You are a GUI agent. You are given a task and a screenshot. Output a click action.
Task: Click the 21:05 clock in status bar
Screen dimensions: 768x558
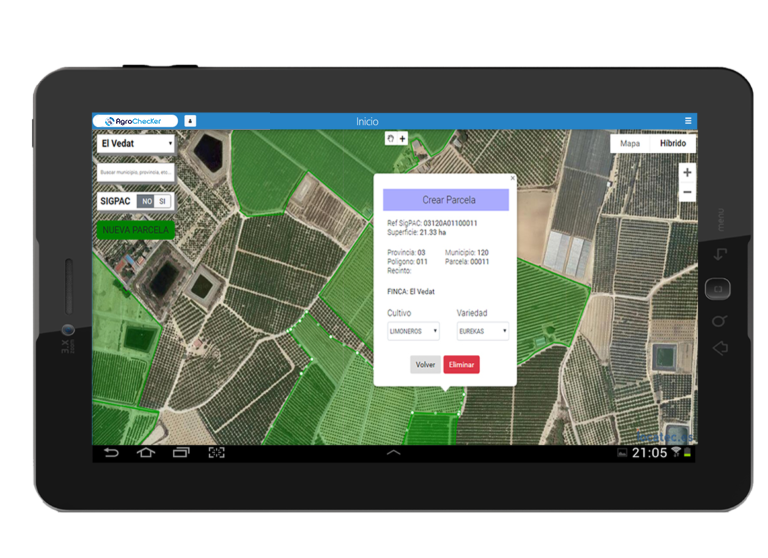pos(649,453)
